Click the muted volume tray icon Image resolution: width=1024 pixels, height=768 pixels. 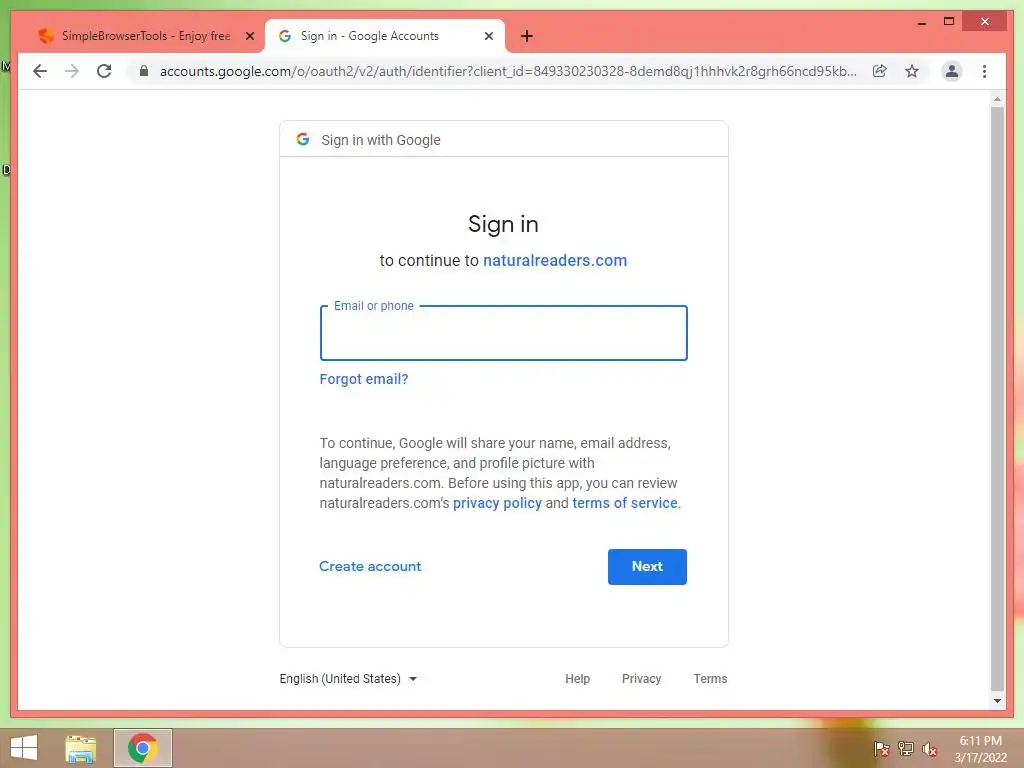click(929, 749)
